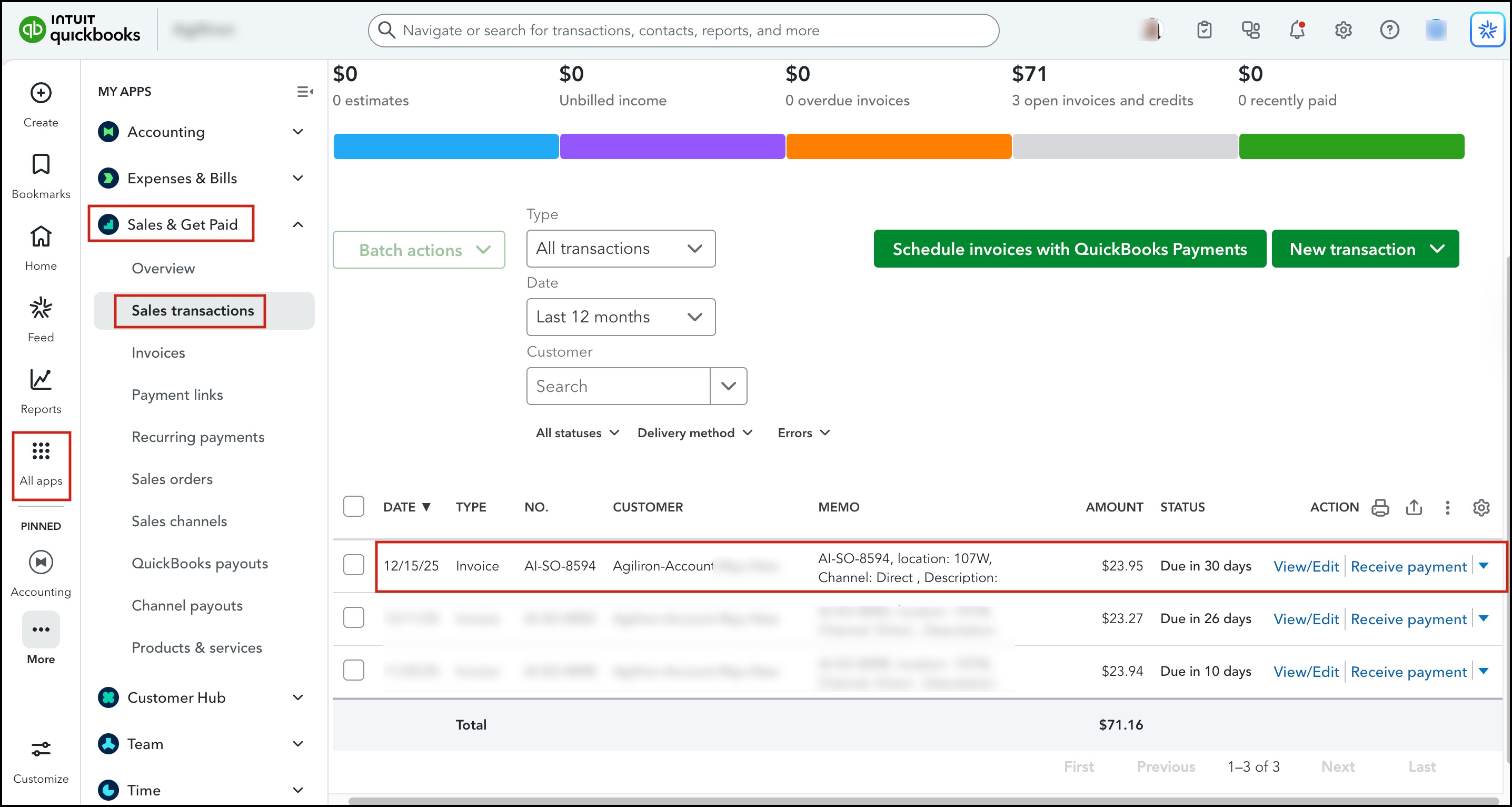Open the Feed sparkle icon
Image resolution: width=1512 pixels, height=807 pixels.
(x=41, y=308)
